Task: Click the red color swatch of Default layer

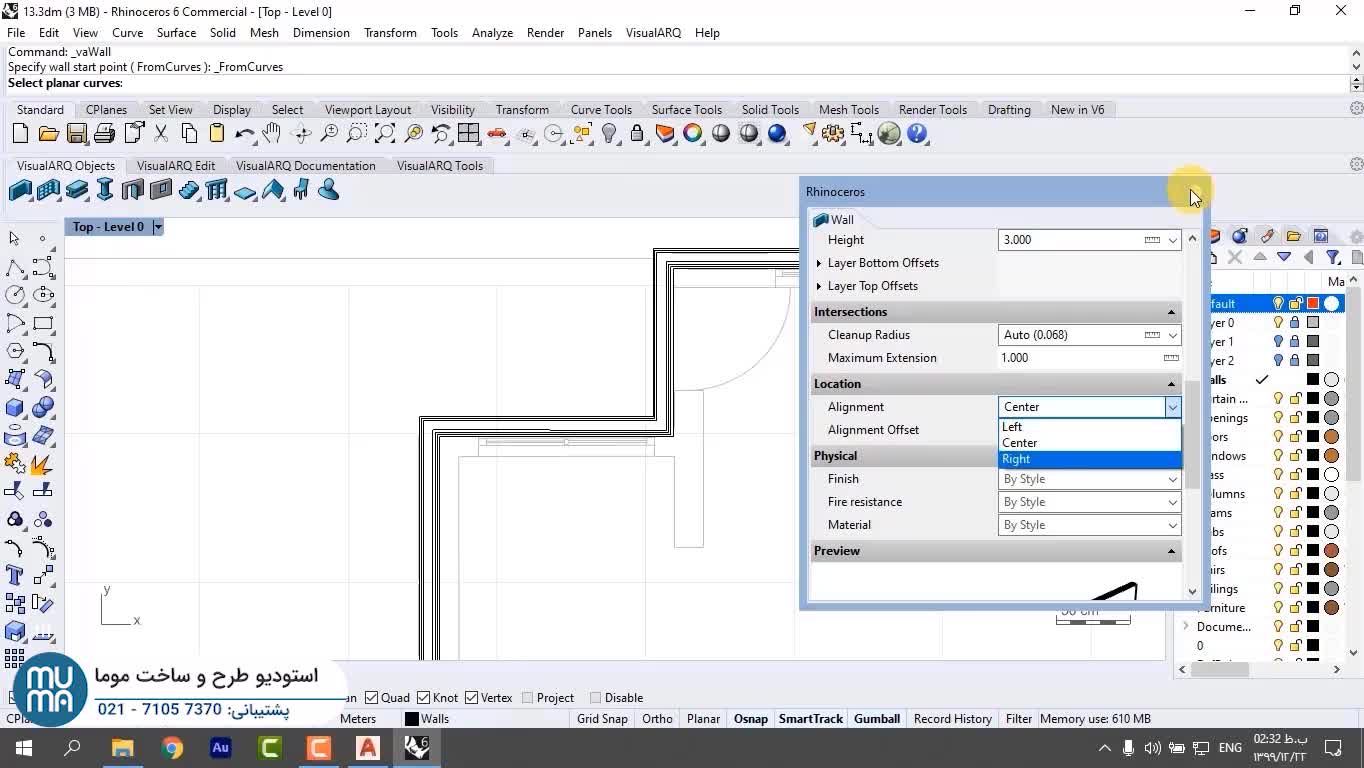Action: click(x=1313, y=304)
